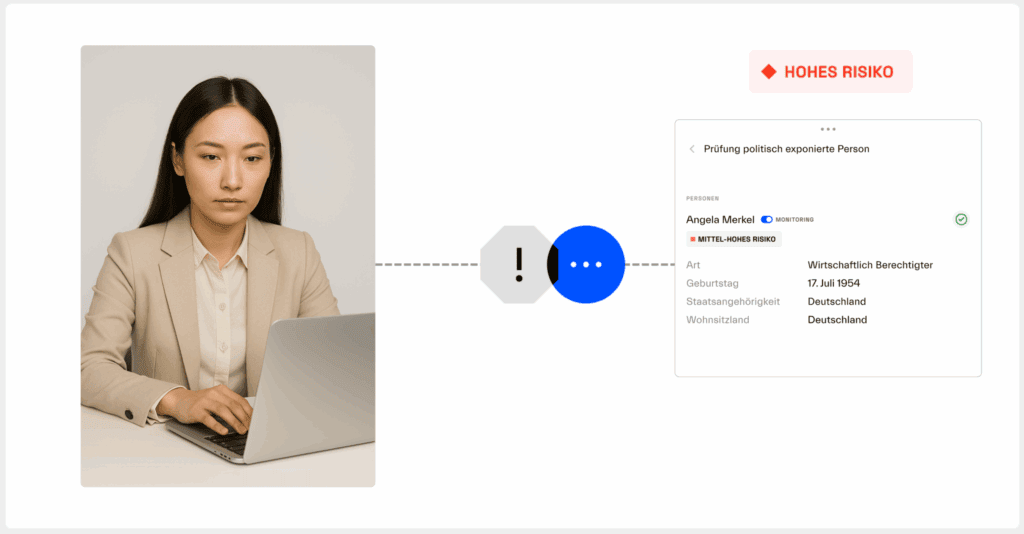Click the MONITORING label text

pos(795,219)
